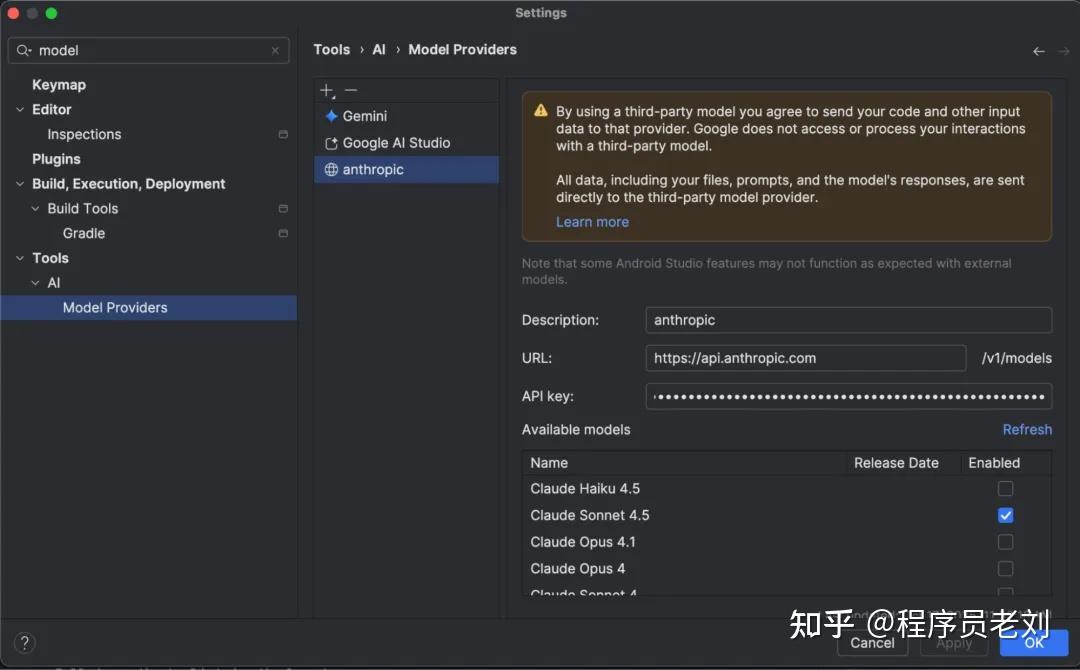This screenshot has height=670, width=1080.
Task: Open Plugins settings page
Action: point(56,159)
